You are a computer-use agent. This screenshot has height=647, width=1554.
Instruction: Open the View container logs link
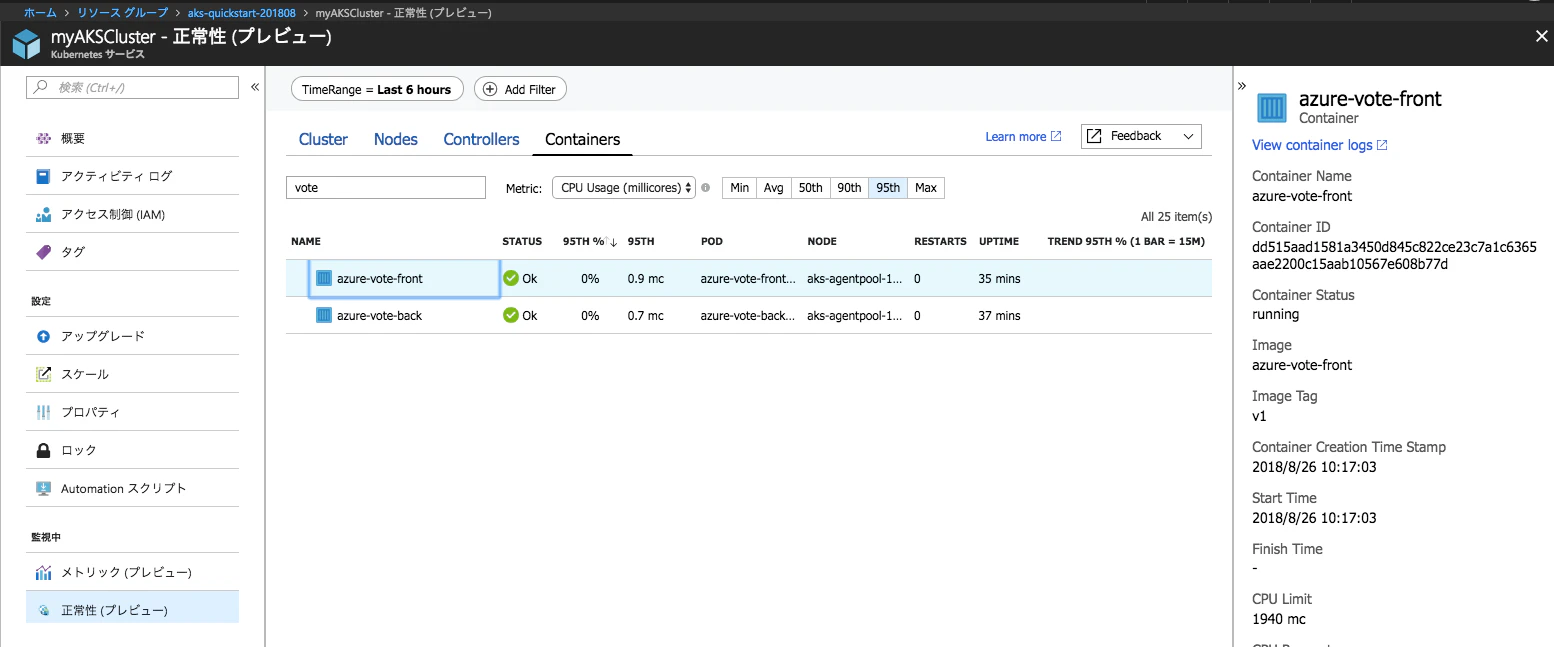(1320, 145)
